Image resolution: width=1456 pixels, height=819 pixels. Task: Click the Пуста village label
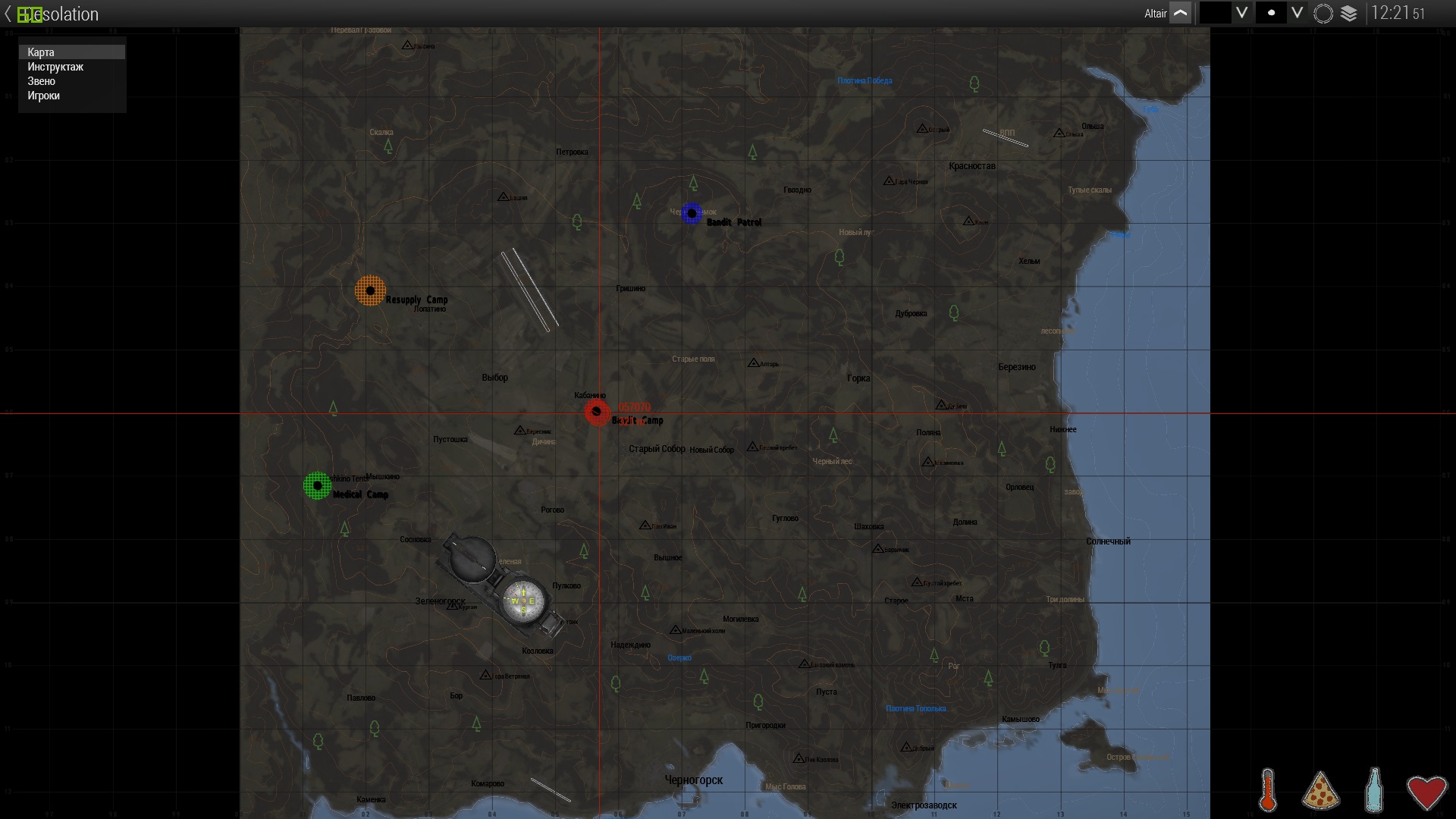point(827,692)
